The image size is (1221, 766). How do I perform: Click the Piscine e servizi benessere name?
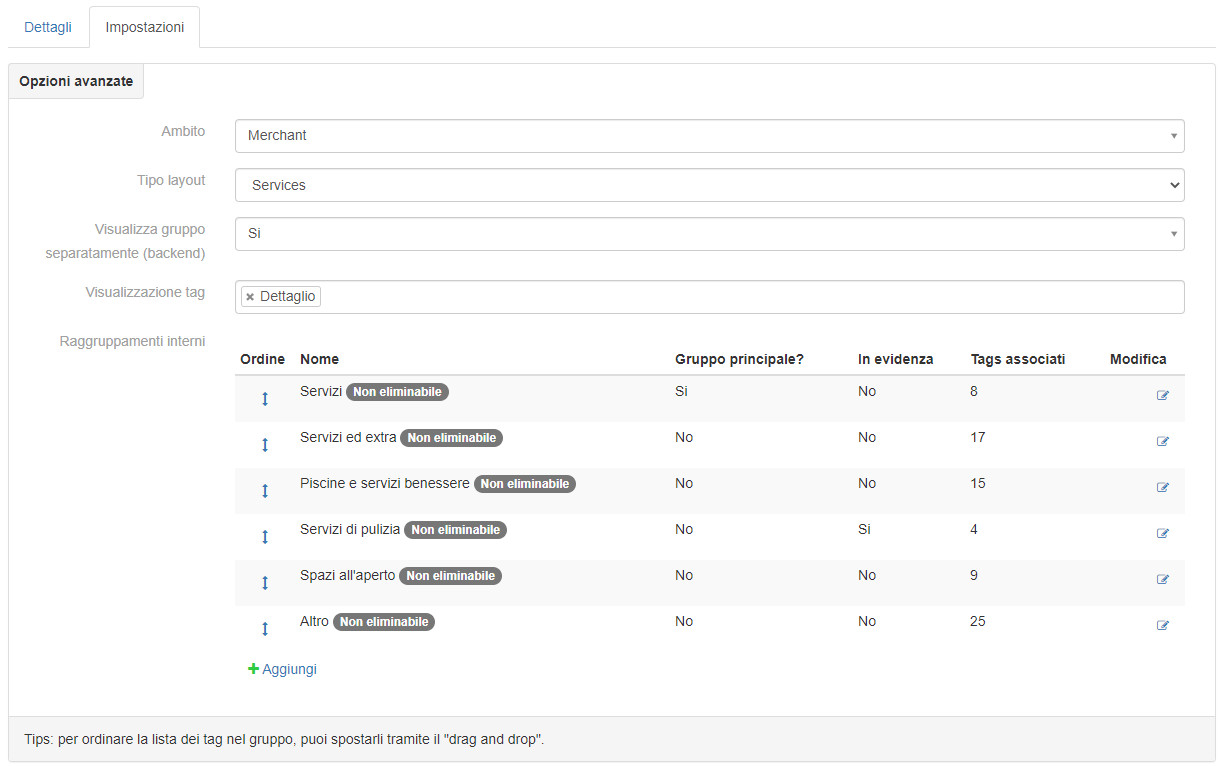pyautogui.click(x=385, y=483)
